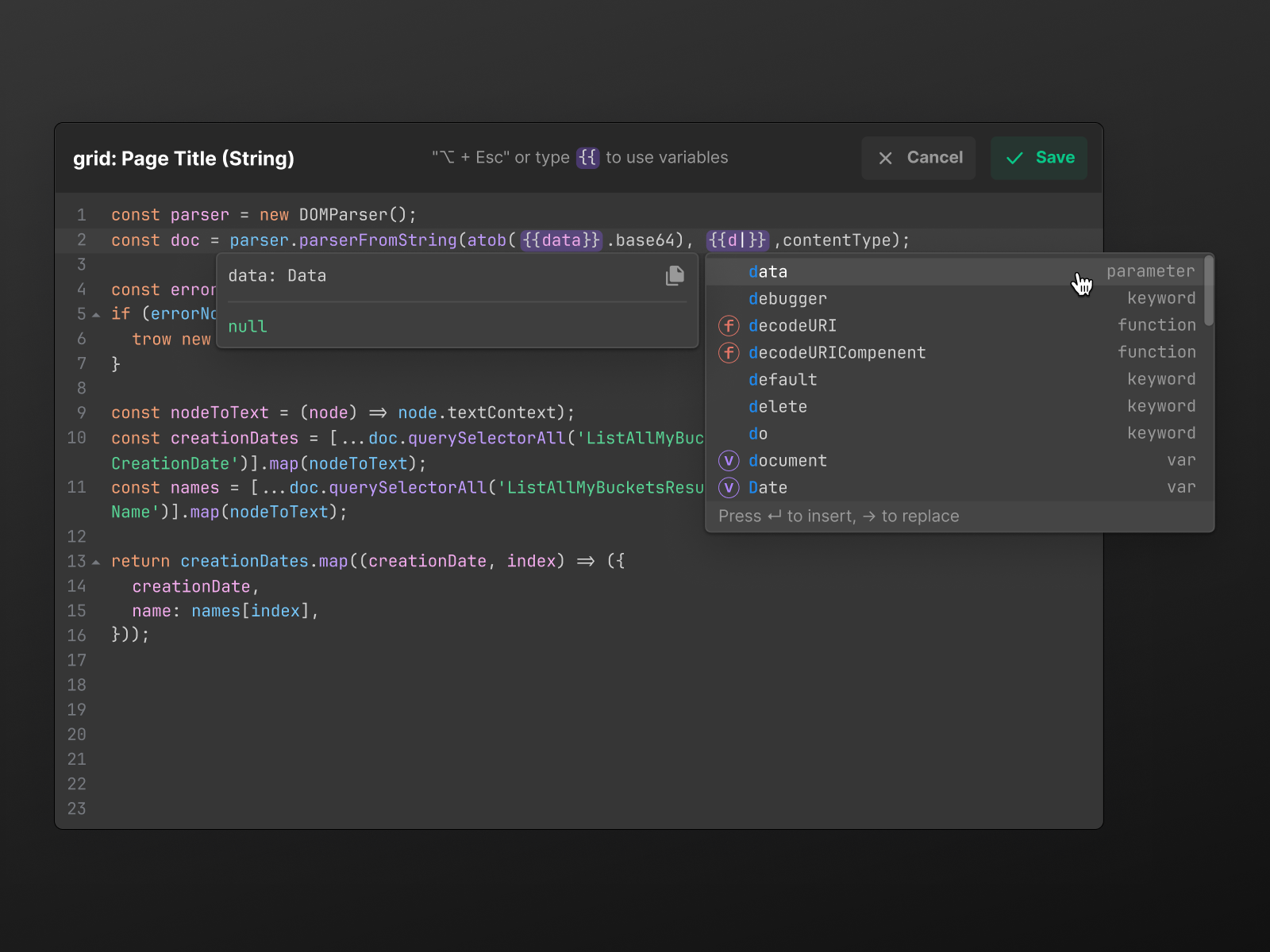Save the Page Title code
Image resolution: width=1270 pixels, height=952 pixels.
[1039, 158]
